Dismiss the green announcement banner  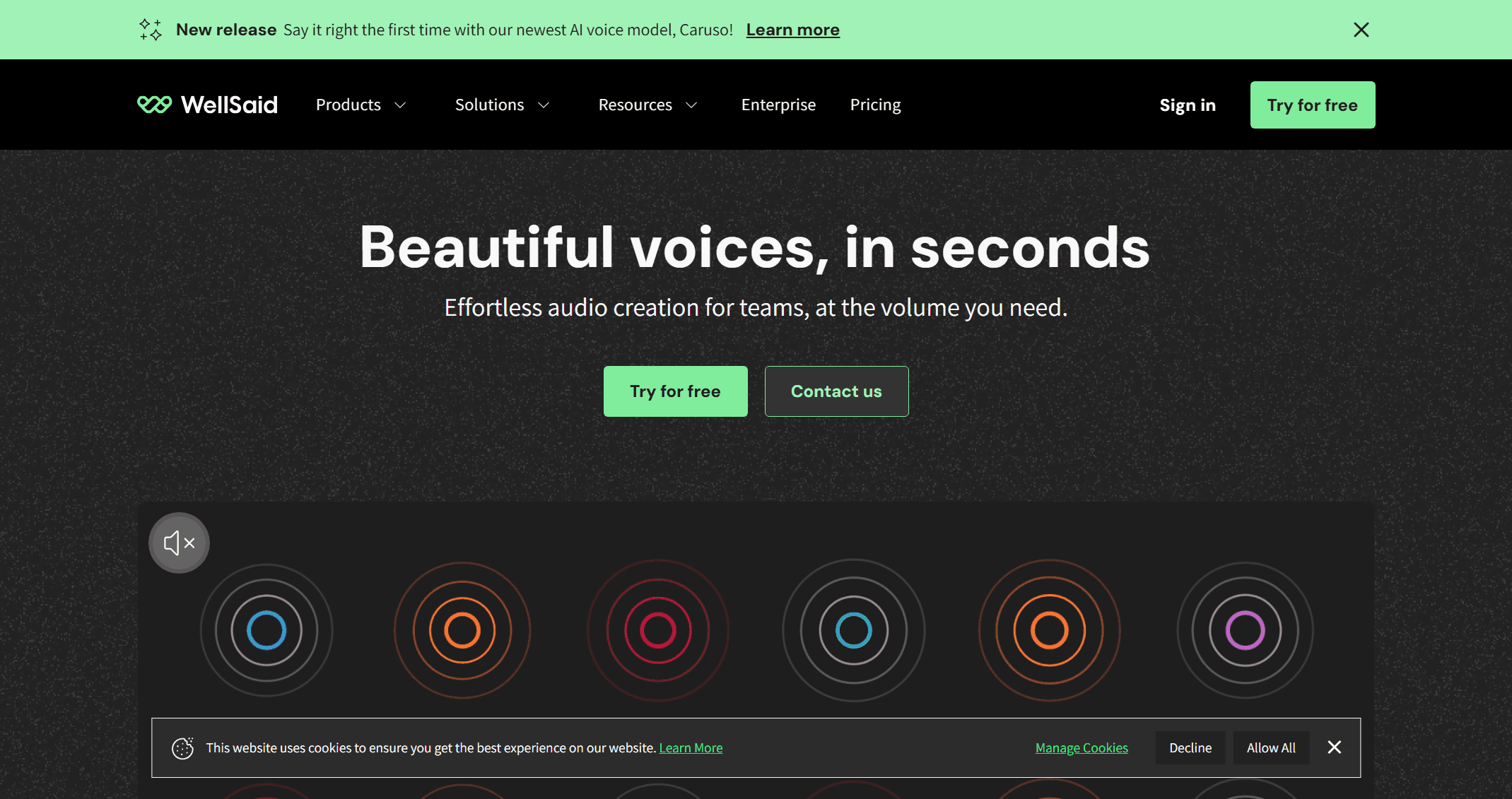click(x=1361, y=30)
